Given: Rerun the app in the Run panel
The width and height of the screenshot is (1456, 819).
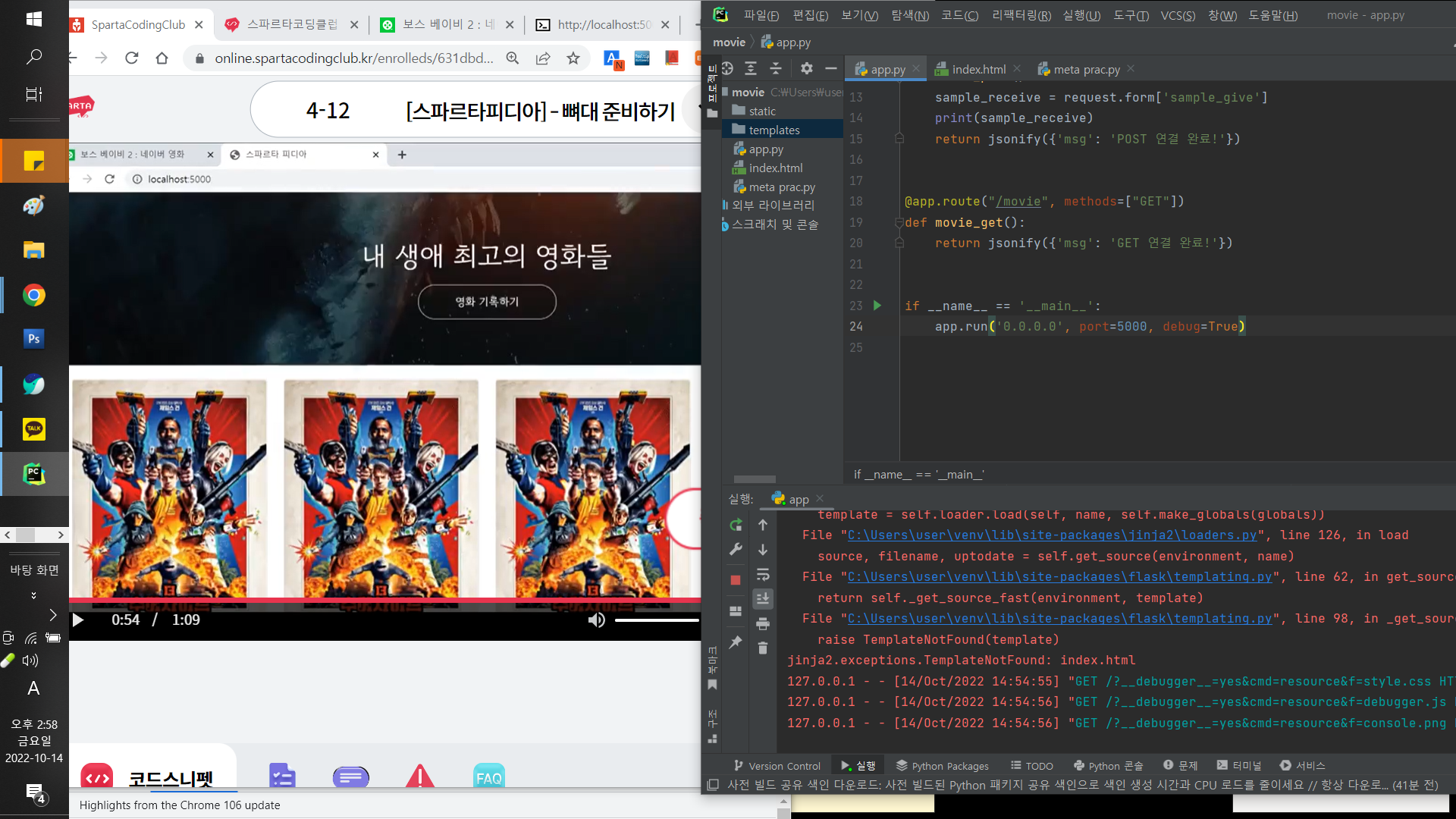Looking at the screenshot, I should [735, 525].
